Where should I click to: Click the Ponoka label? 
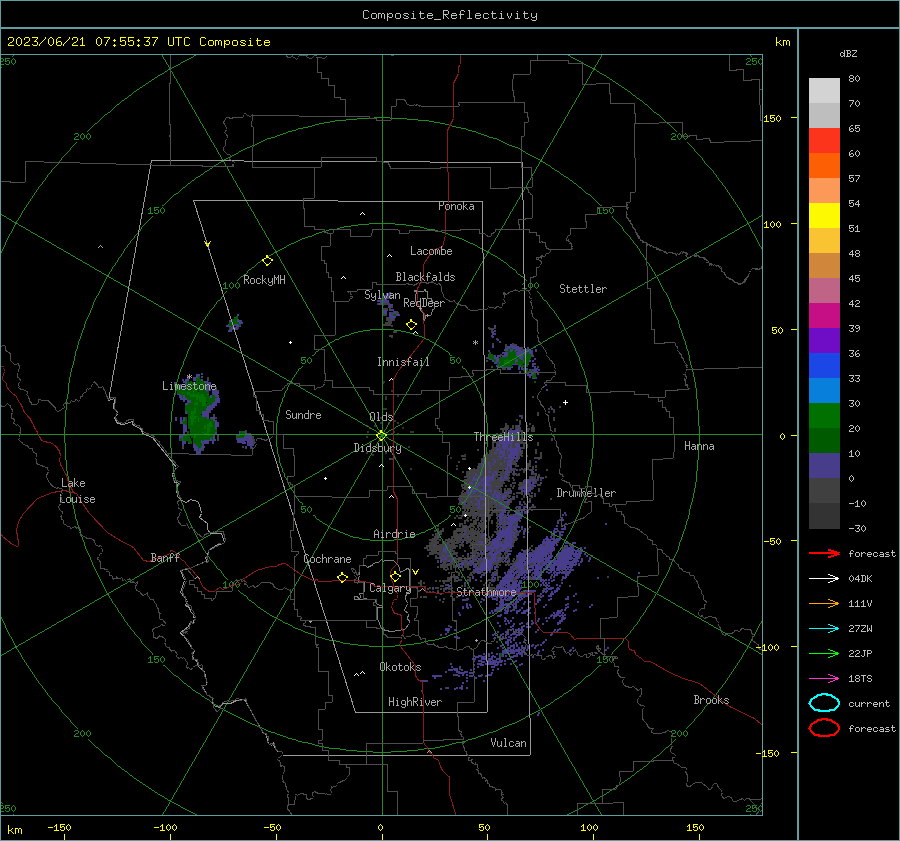(456, 206)
